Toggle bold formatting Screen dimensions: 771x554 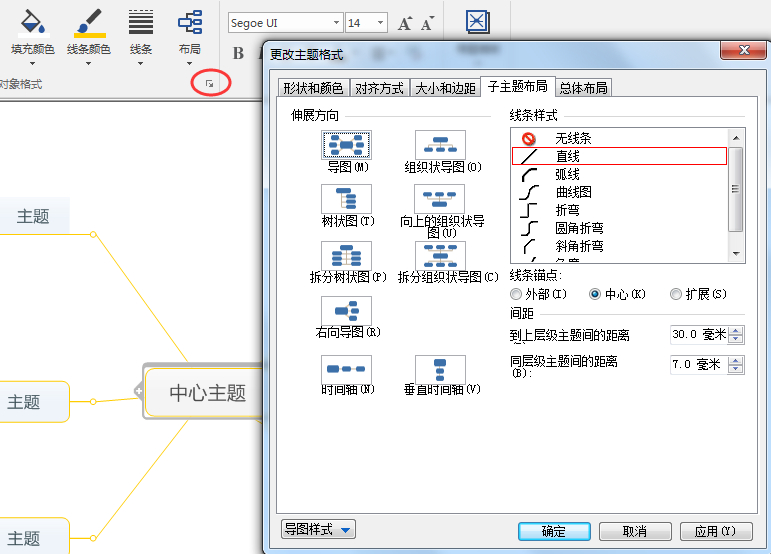point(238,53)
